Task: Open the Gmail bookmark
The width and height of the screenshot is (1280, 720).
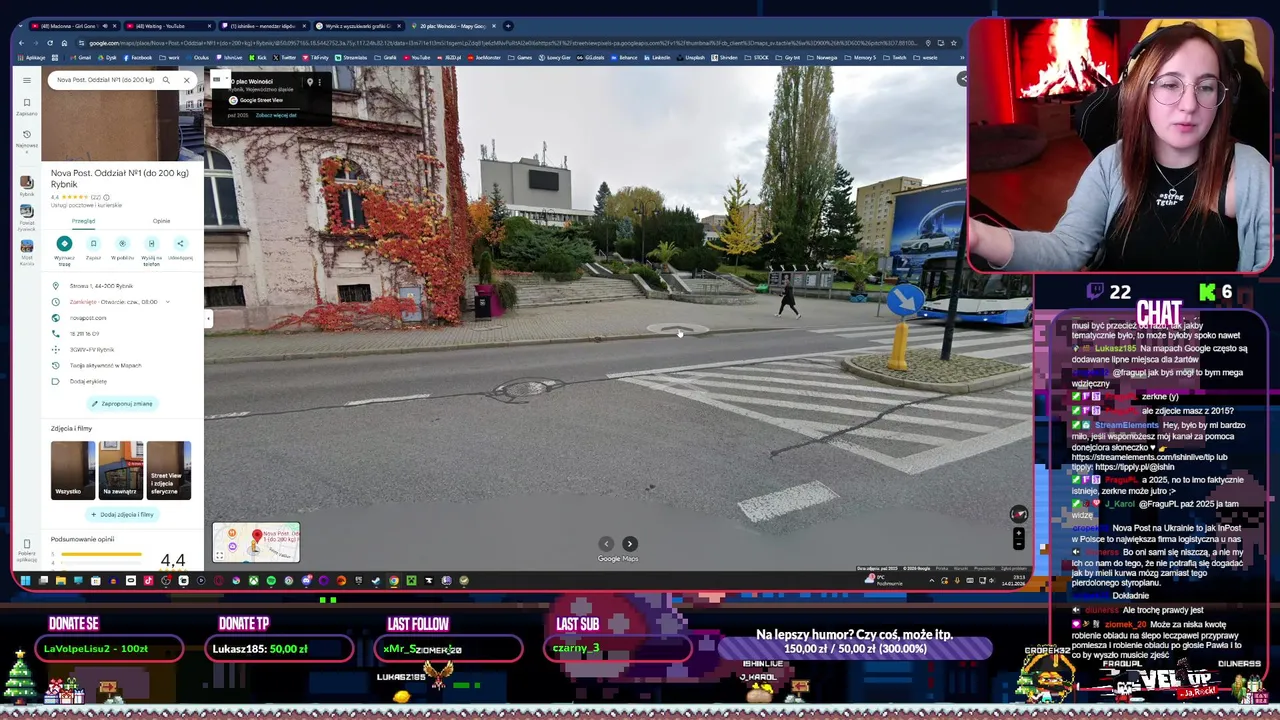Action: (x=82, y=57)
